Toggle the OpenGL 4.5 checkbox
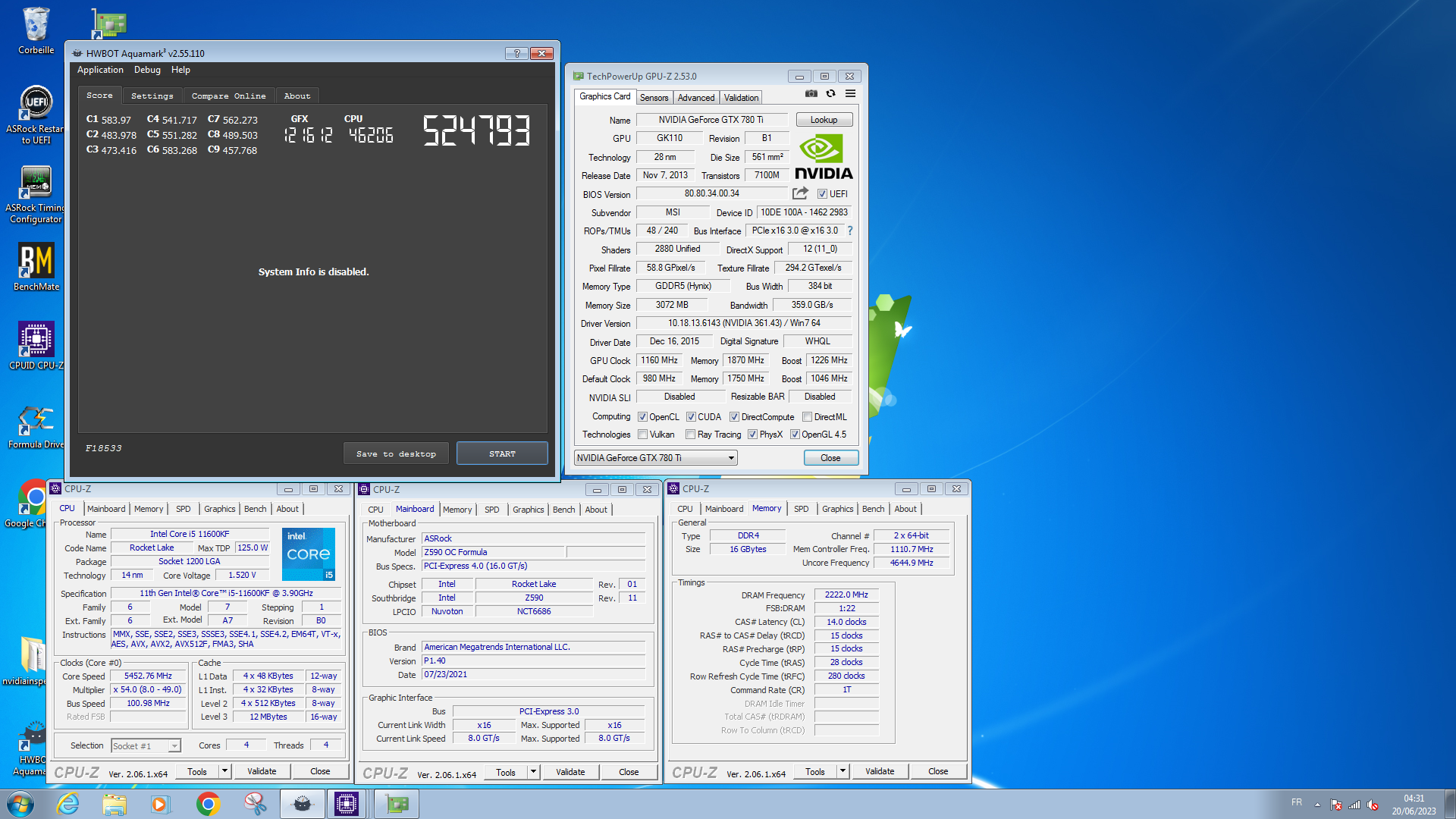Screen dimensions: 1456x819 (x=795, y=435)
